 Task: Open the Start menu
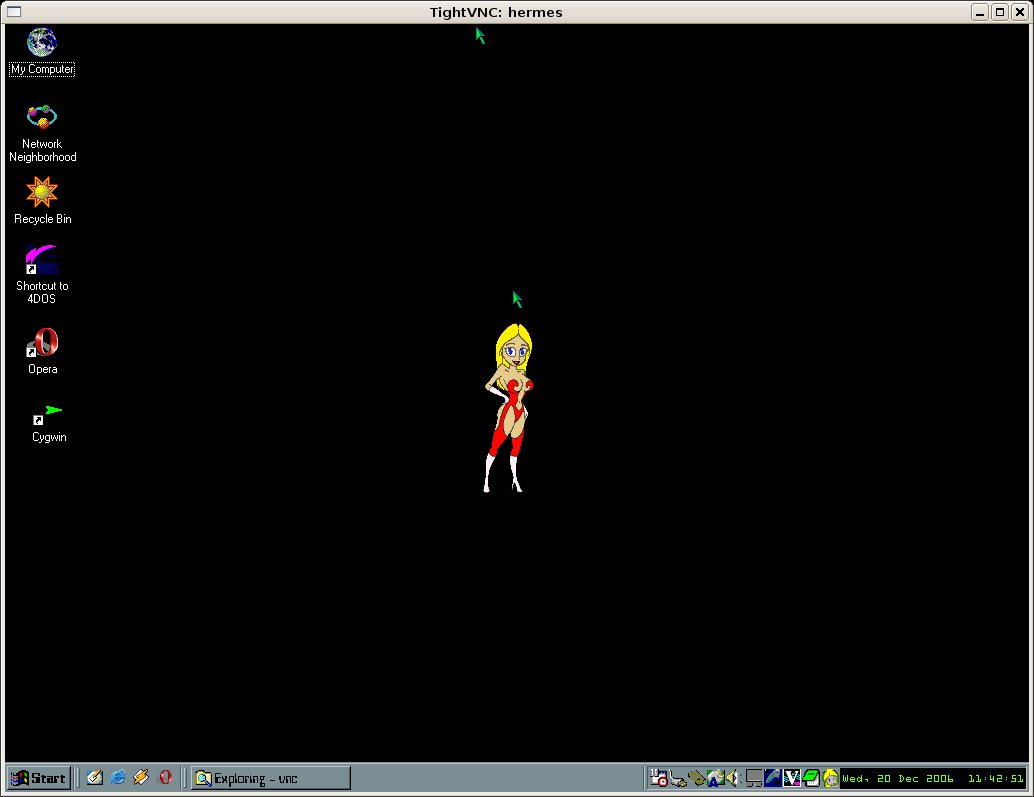38,778
